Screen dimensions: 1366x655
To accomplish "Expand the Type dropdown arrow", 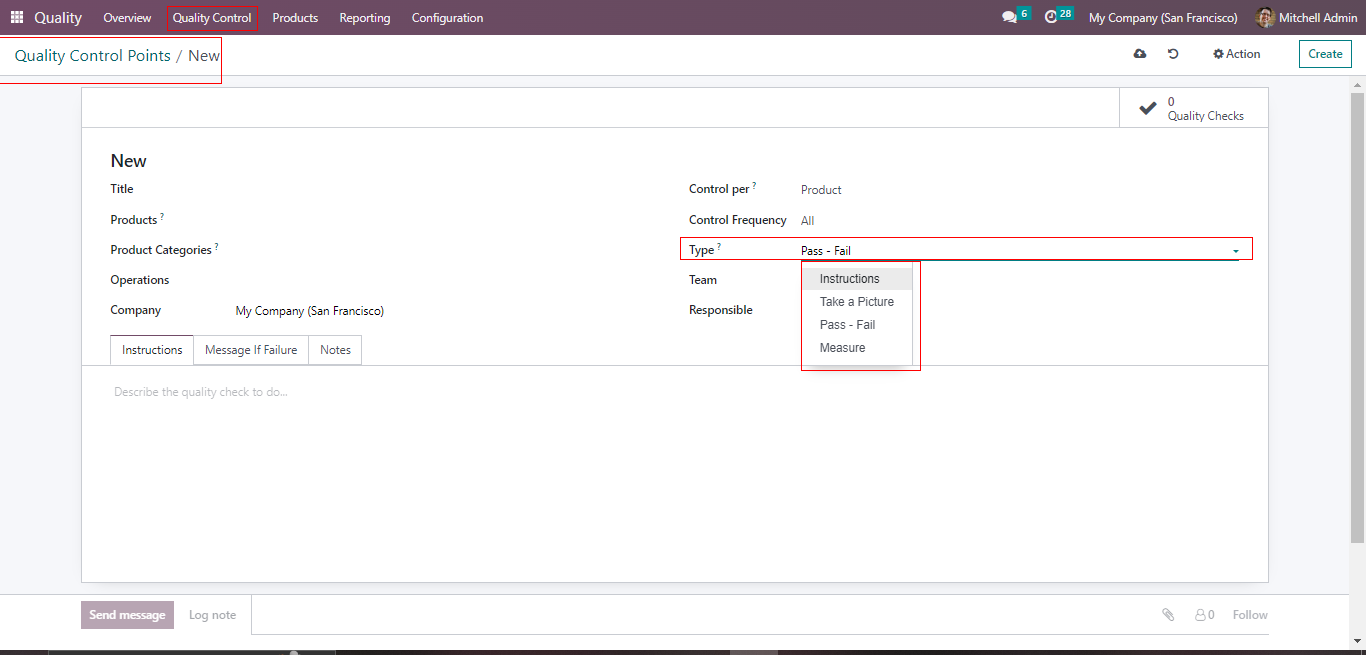I will click(1236, 251).
